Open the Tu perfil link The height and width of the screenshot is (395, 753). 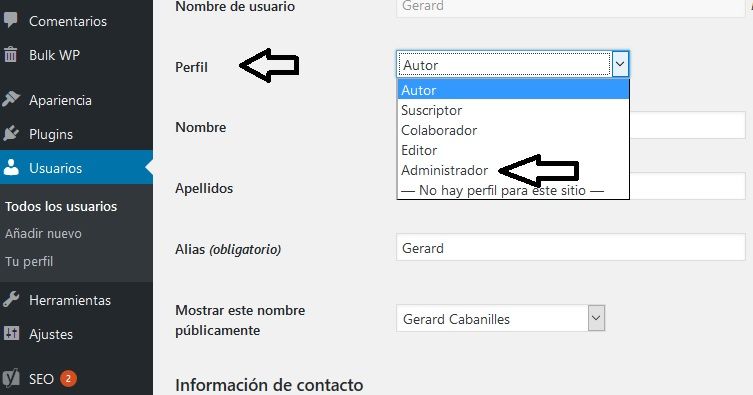(29, 262)
